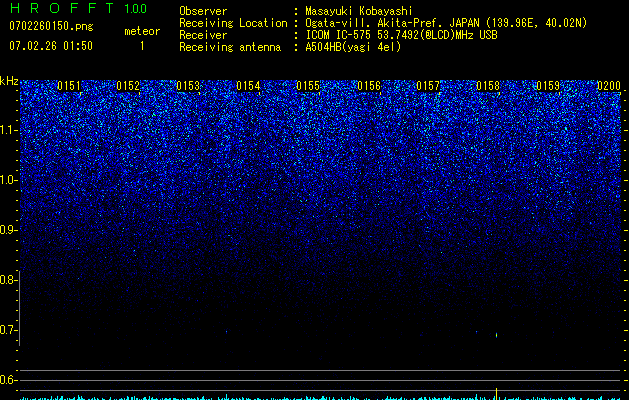Click the ICOM IC-575 receiver value
This screenshot has width=629, height=400.
coord(401,35)
